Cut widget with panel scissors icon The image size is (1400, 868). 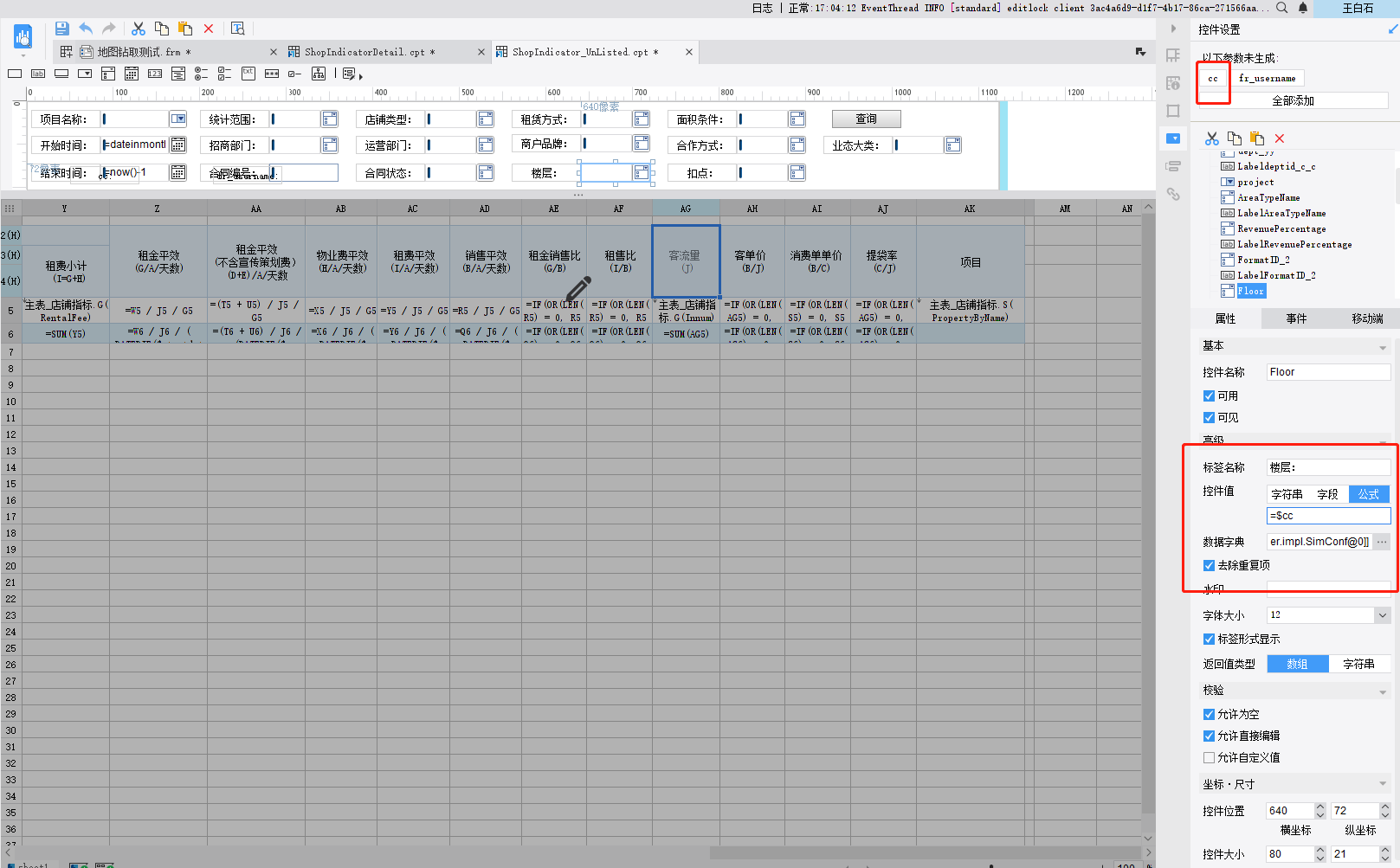pos(1212,138)
